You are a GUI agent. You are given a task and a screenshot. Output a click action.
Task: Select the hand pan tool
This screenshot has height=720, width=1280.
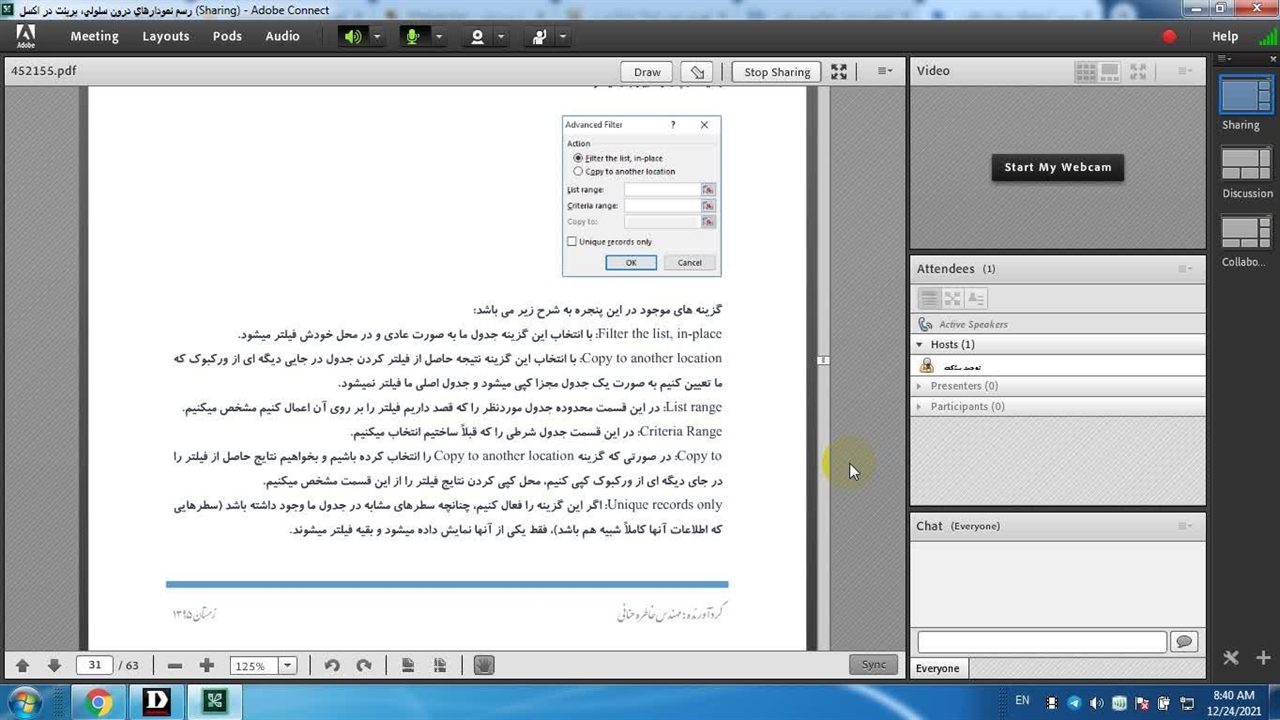click(x=484, y=665)
